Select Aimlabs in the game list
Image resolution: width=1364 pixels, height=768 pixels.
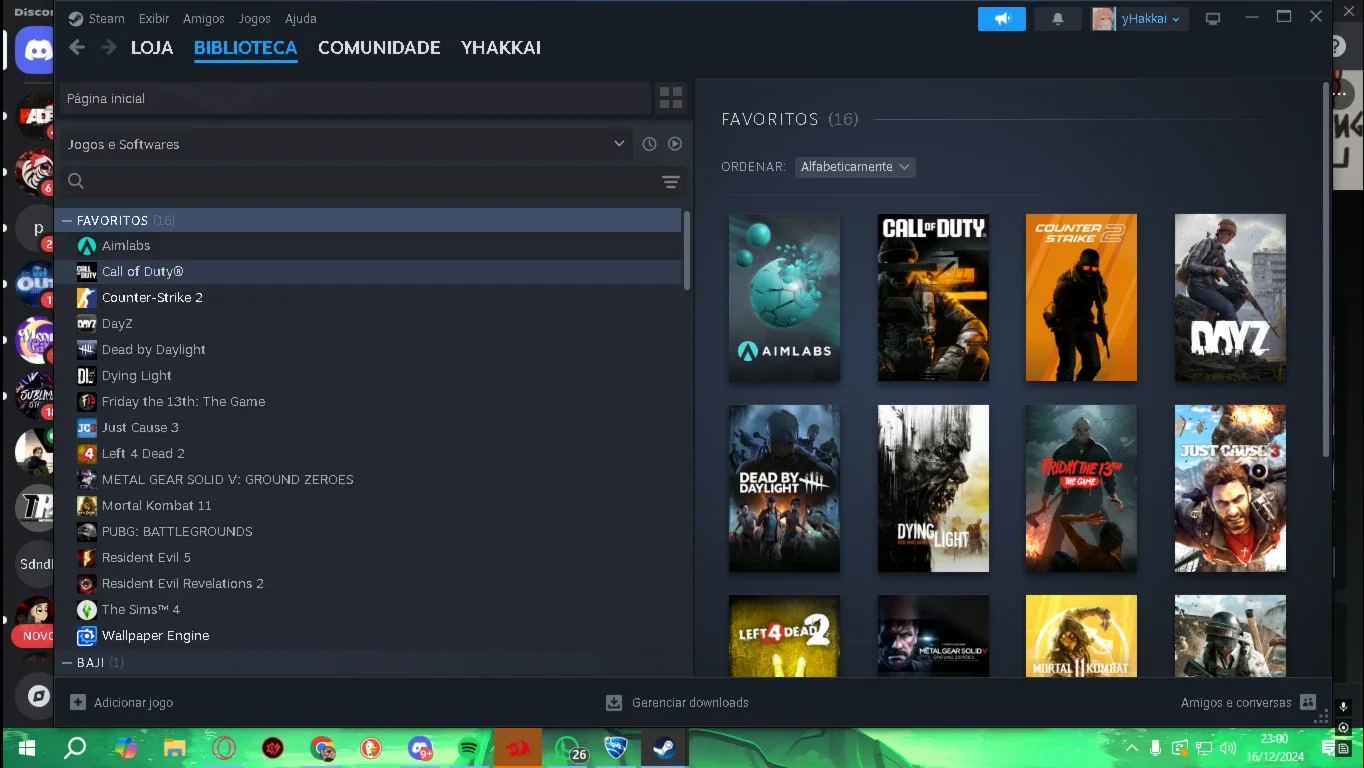[x=368, y=245]
